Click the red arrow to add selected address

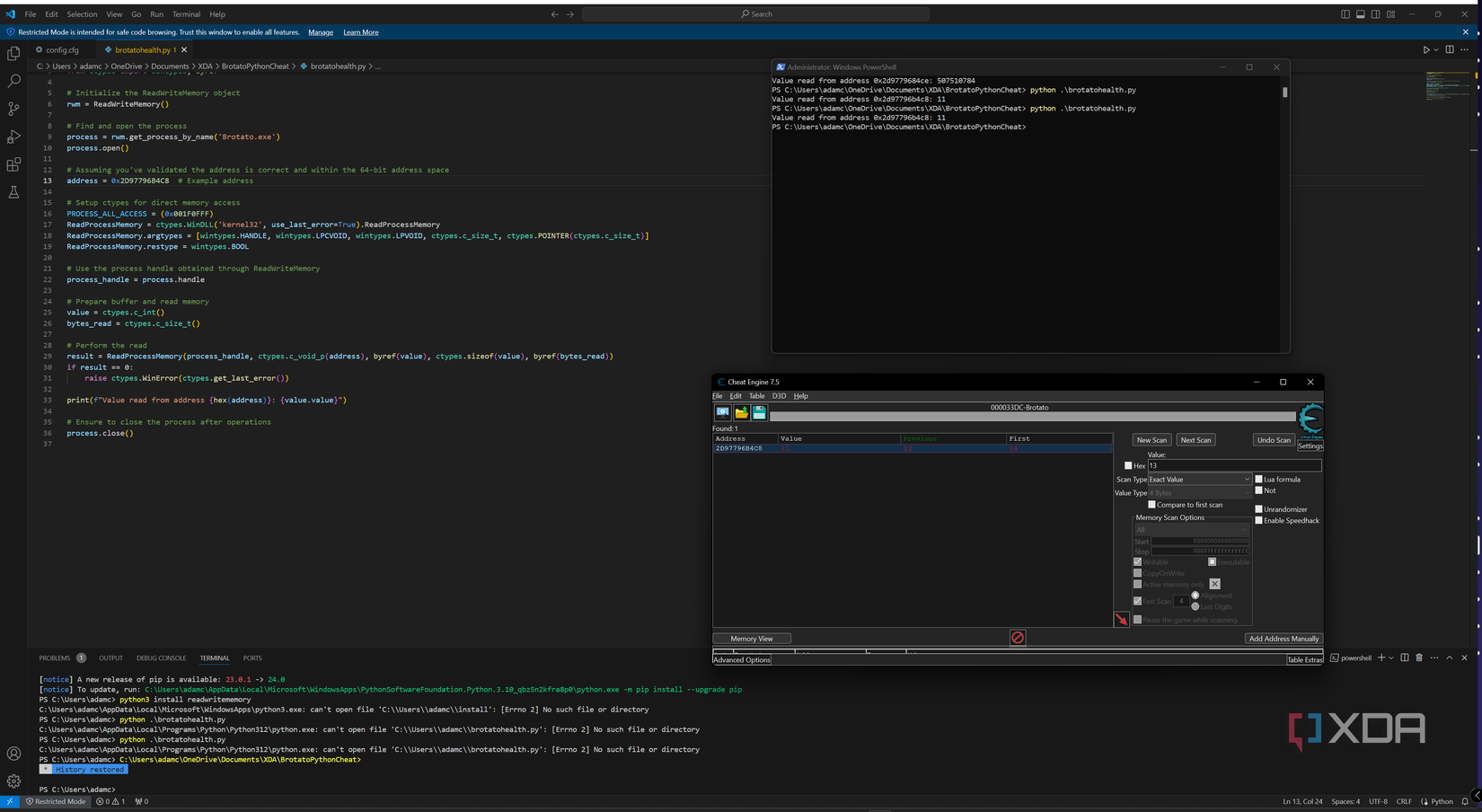pos(1121,618)
